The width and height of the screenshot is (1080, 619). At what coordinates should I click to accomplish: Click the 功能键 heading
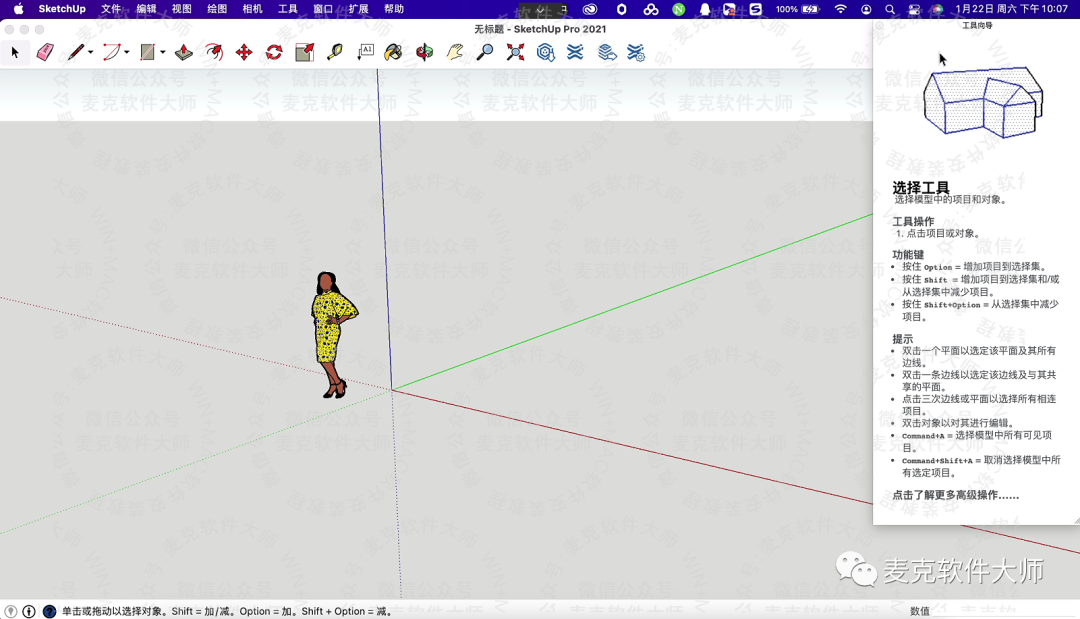(x=908, y=254)
